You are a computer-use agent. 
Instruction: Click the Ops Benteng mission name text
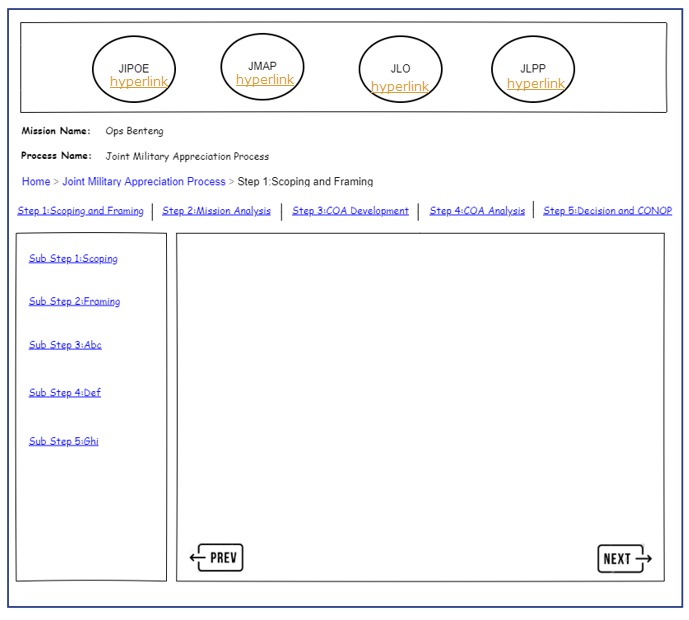tap(134, 131)
